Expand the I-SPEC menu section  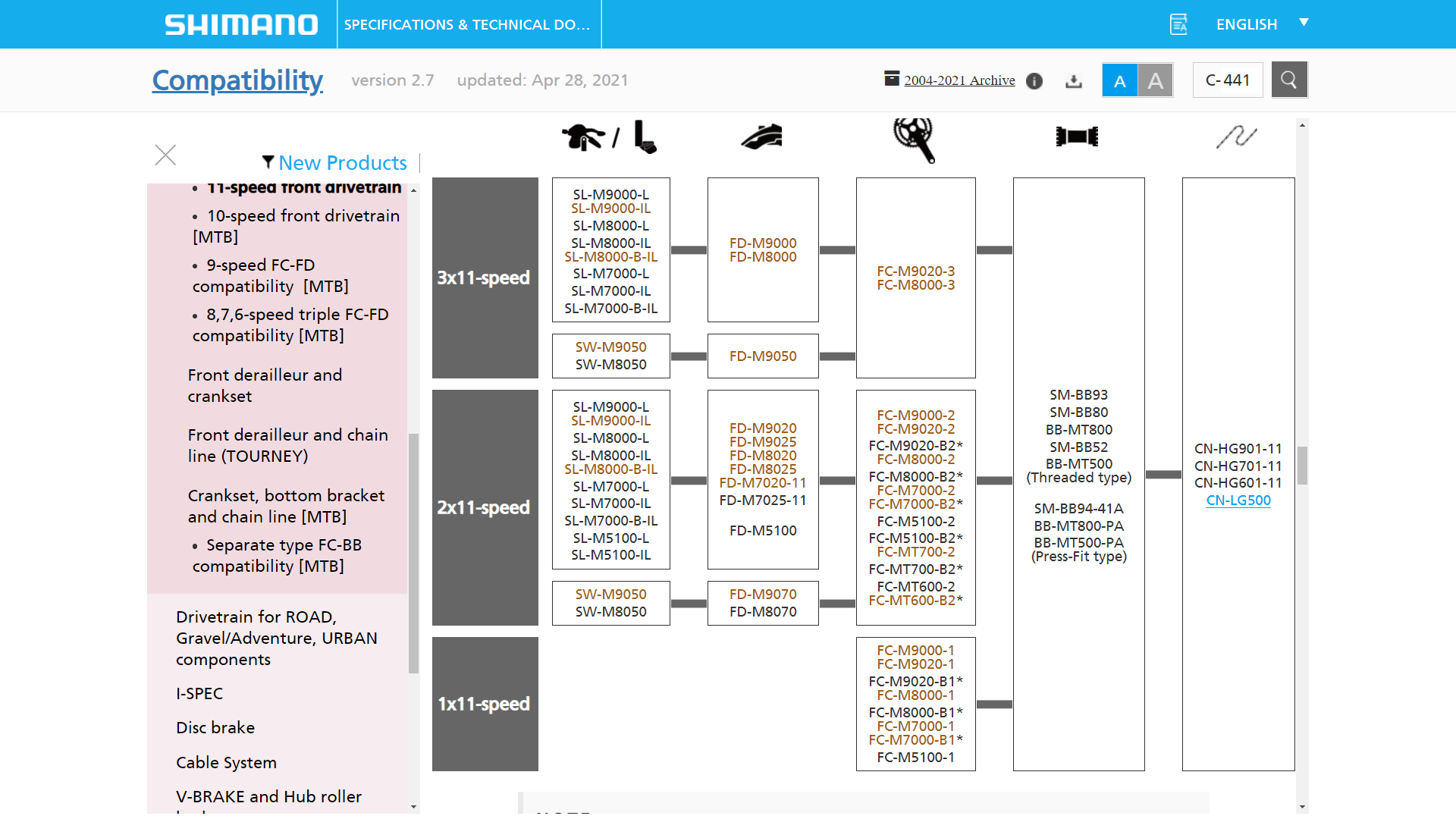(x=199, y=694)
